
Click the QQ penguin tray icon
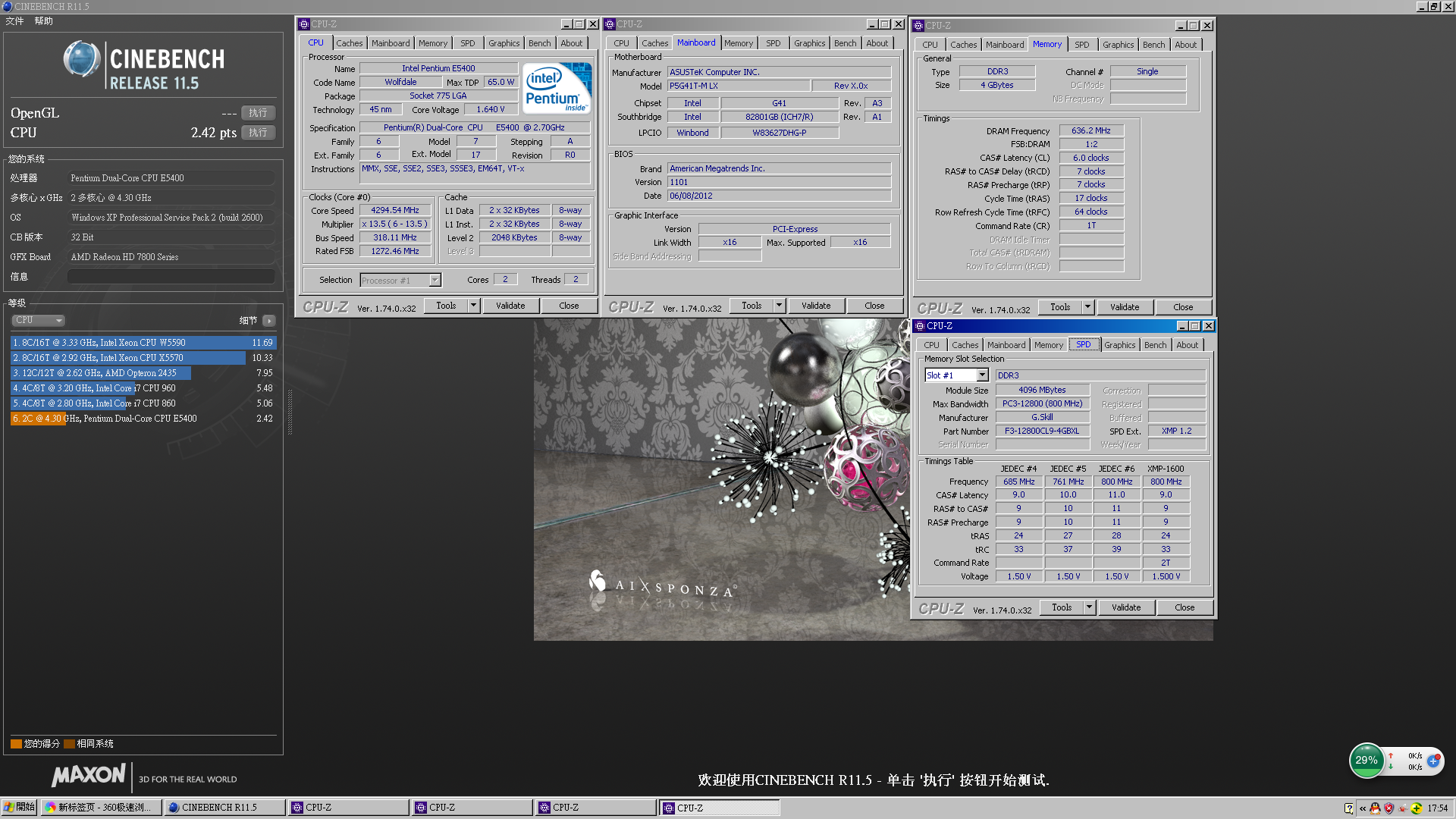point(1375,808)
